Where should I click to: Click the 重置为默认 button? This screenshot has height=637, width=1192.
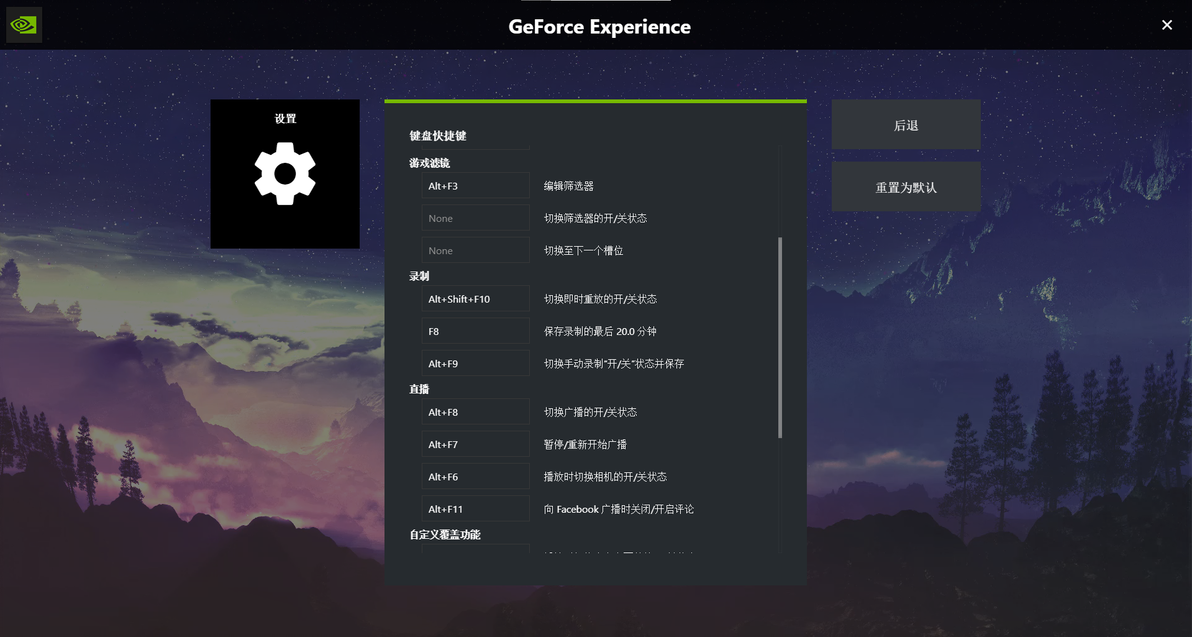(905, 186)
